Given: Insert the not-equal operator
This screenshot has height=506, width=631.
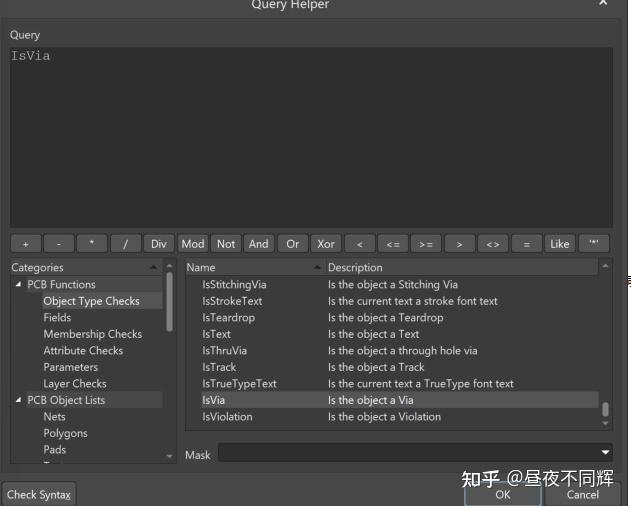Looking at the screenshot, I should tap(493, 244).
